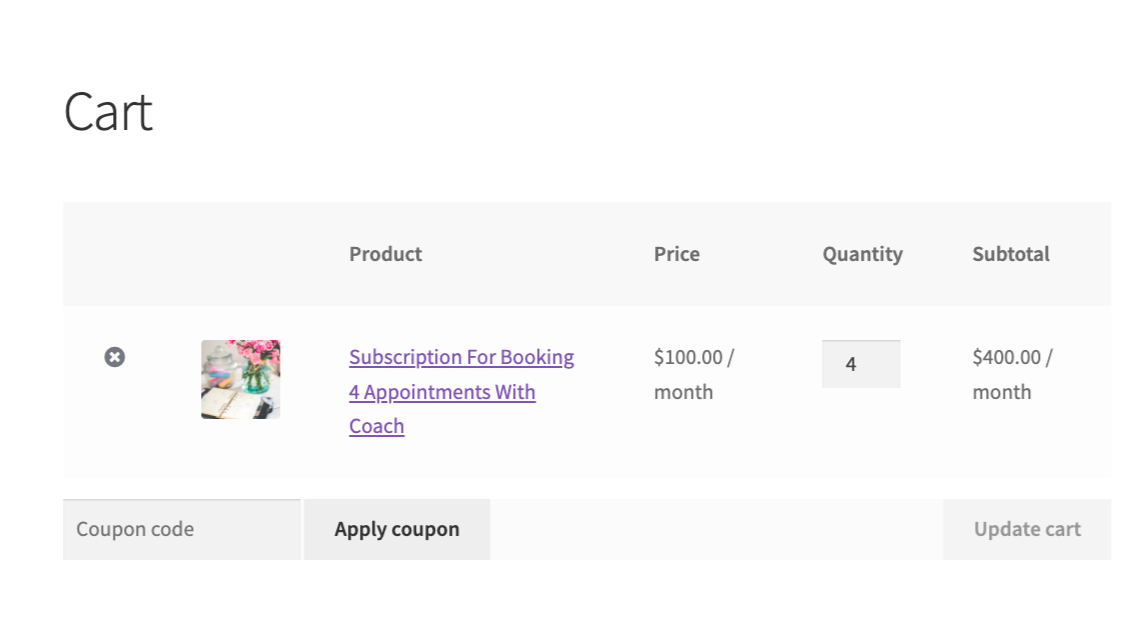The image size is (1148, 626).
Task: Click the '4 Appointments With' link line
Action: click(x=442, y=392)
